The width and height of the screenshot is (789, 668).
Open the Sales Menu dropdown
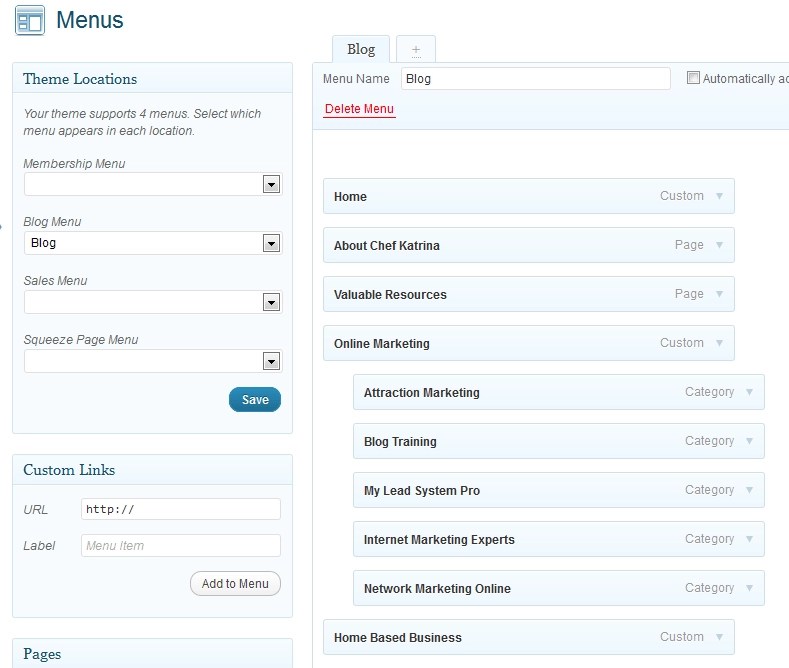tap(152, 302)
